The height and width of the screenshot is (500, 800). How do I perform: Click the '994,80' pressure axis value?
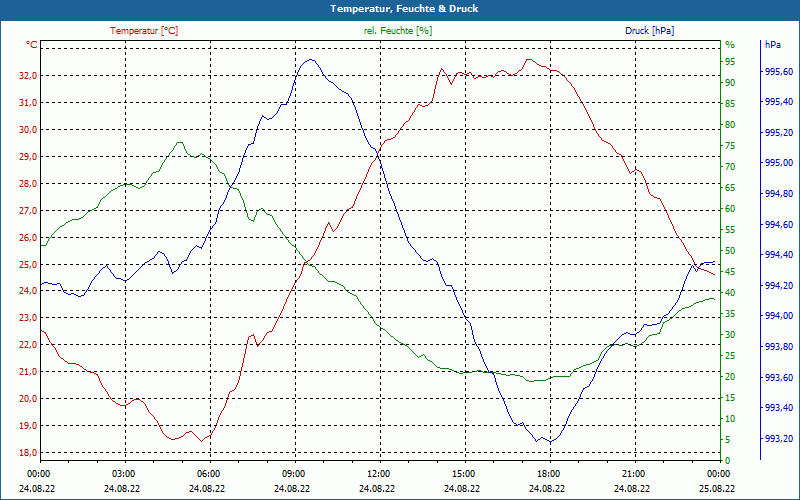point(779,194)
